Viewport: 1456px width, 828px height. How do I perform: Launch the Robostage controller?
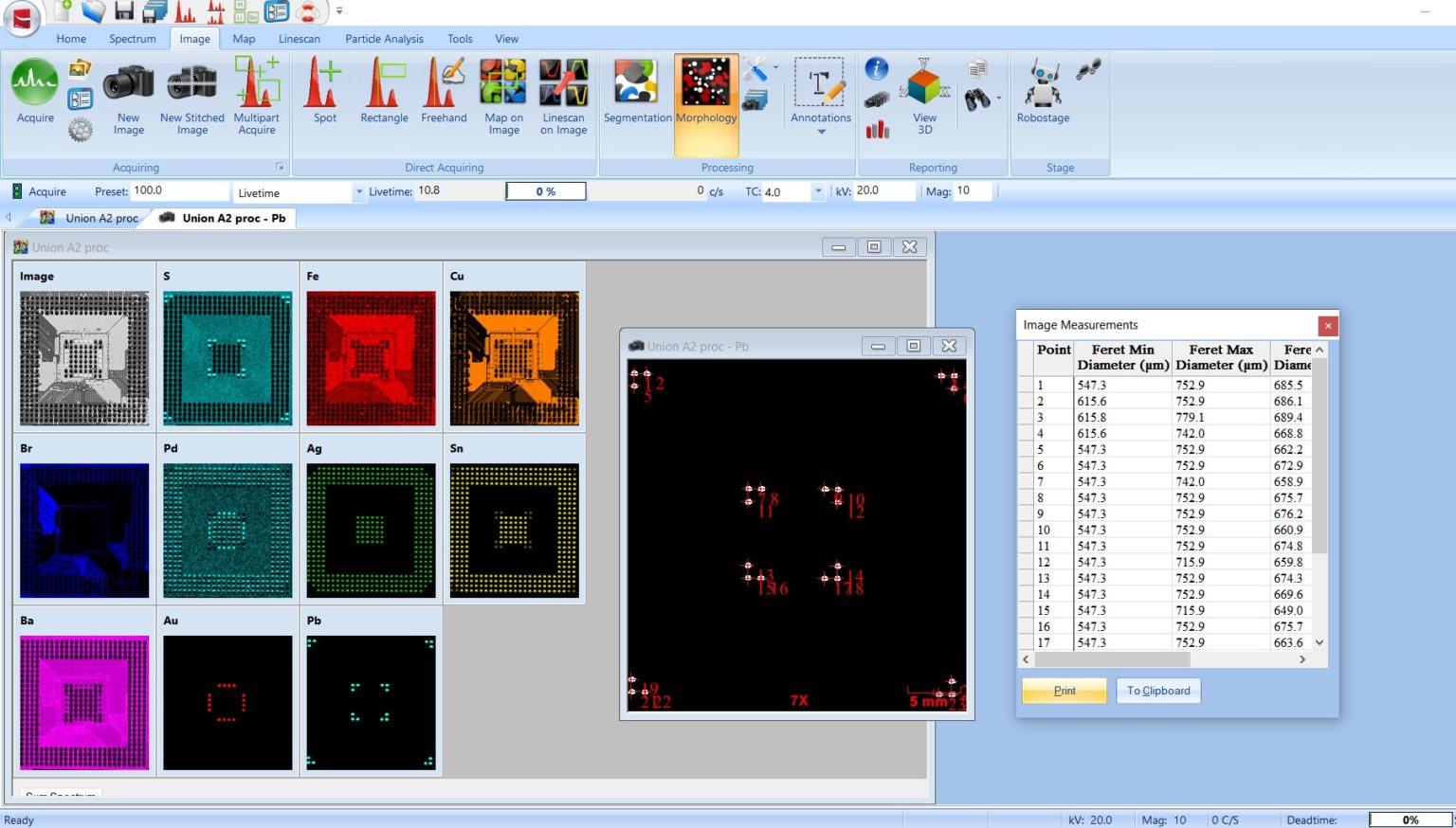point(1042,92)
